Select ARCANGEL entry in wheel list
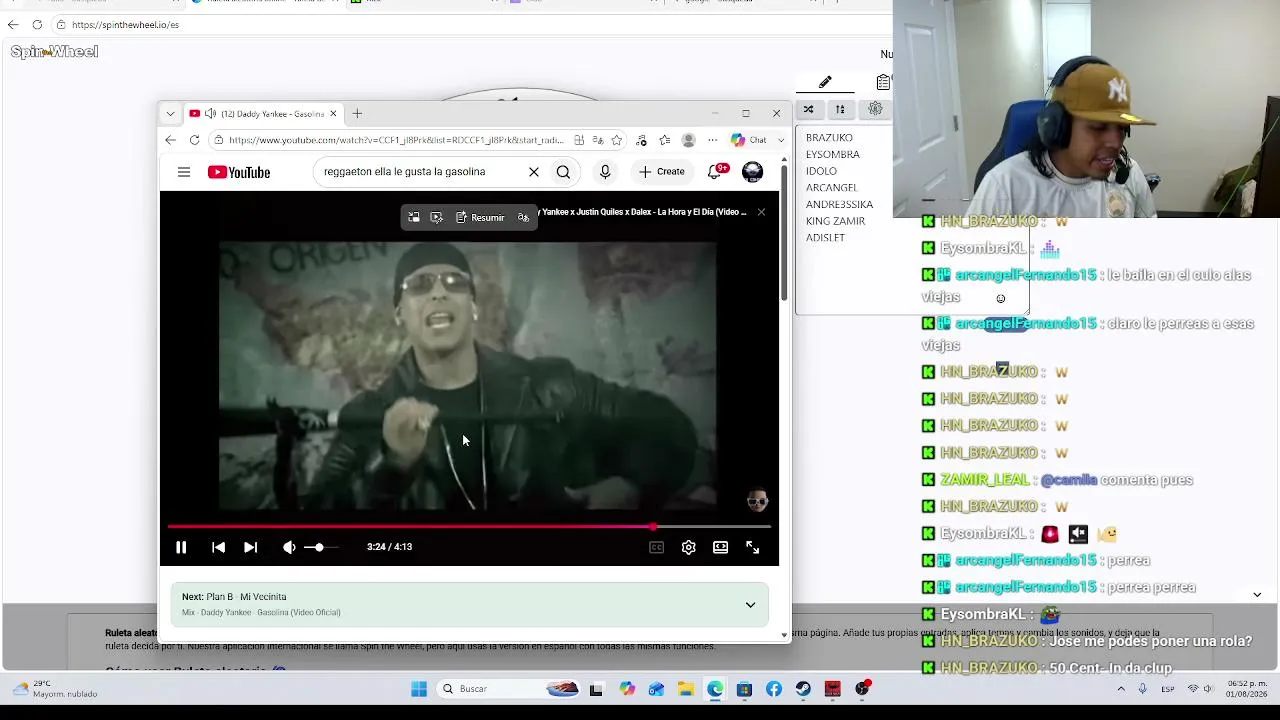1280x720 pixels. click(831, 188)
